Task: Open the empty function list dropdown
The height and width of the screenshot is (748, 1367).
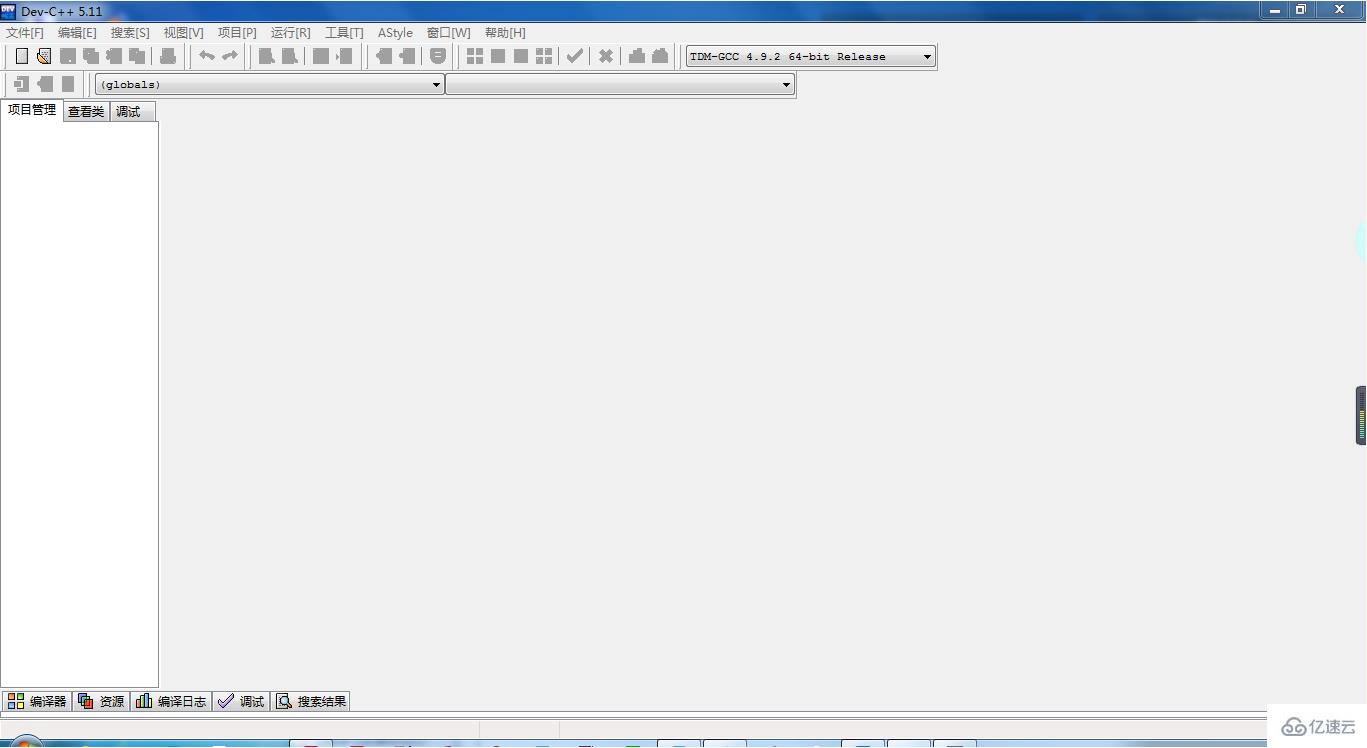Action: click(619, 84)
